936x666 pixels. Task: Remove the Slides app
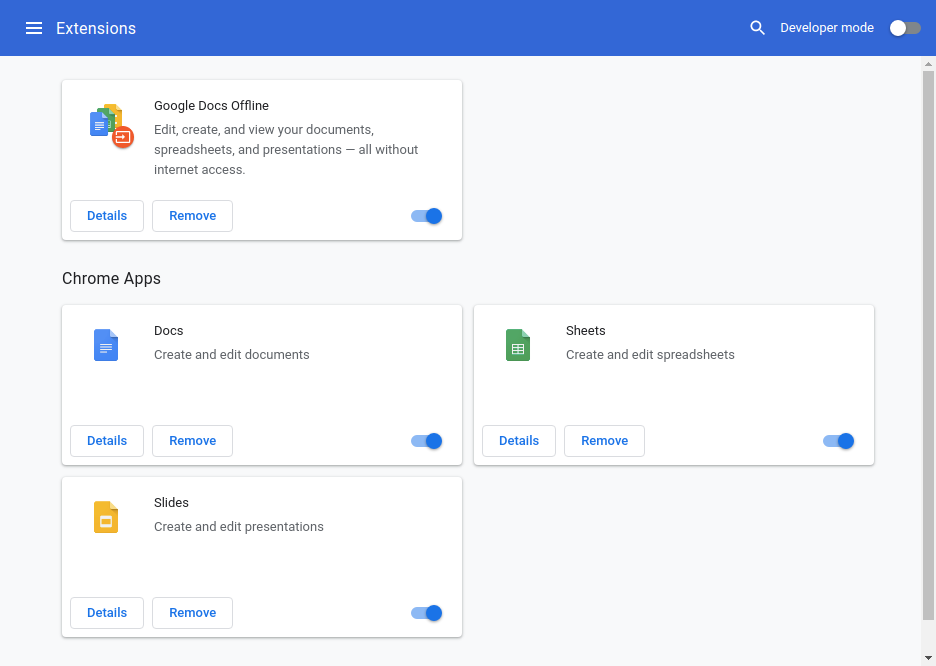[x=192, y=613]
